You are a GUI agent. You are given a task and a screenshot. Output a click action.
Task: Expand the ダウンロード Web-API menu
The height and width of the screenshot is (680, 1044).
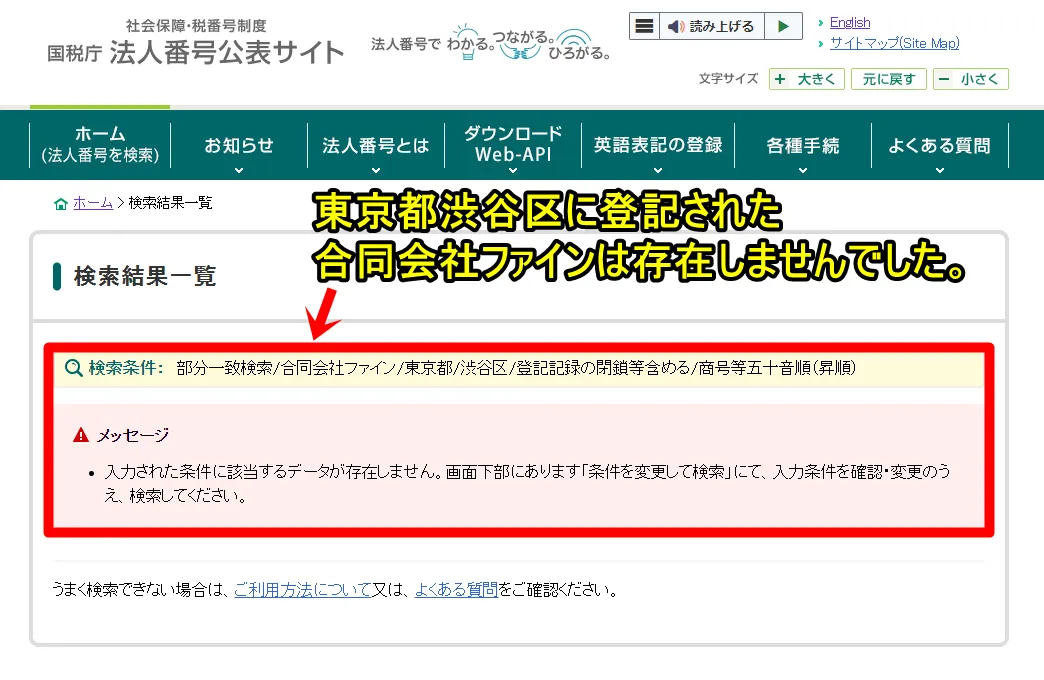tap(513, 146)
